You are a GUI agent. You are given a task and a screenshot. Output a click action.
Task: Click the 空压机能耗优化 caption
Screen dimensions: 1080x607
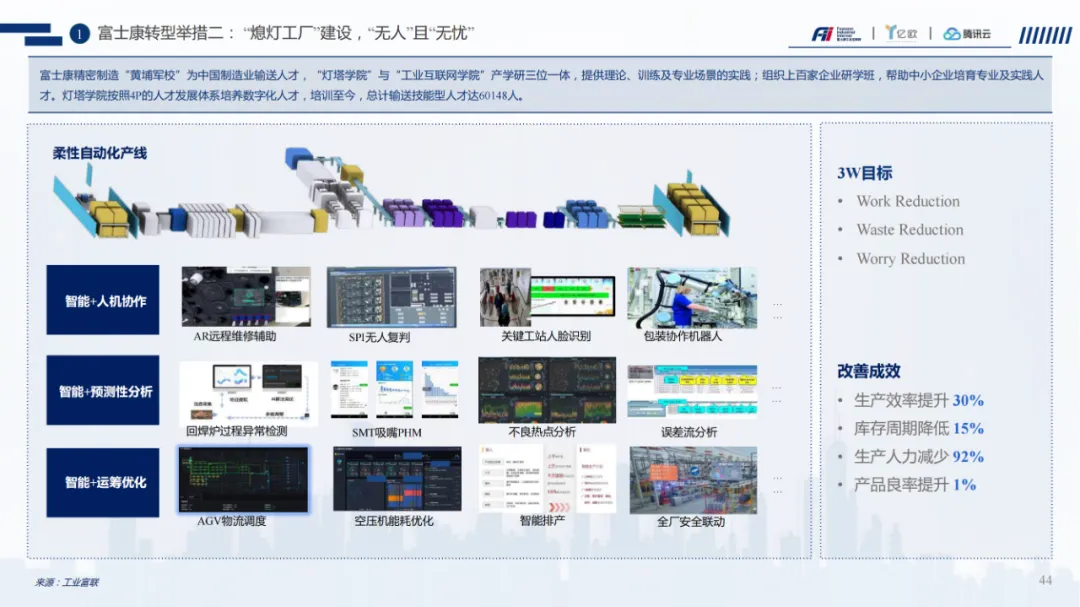coord(394,521)
